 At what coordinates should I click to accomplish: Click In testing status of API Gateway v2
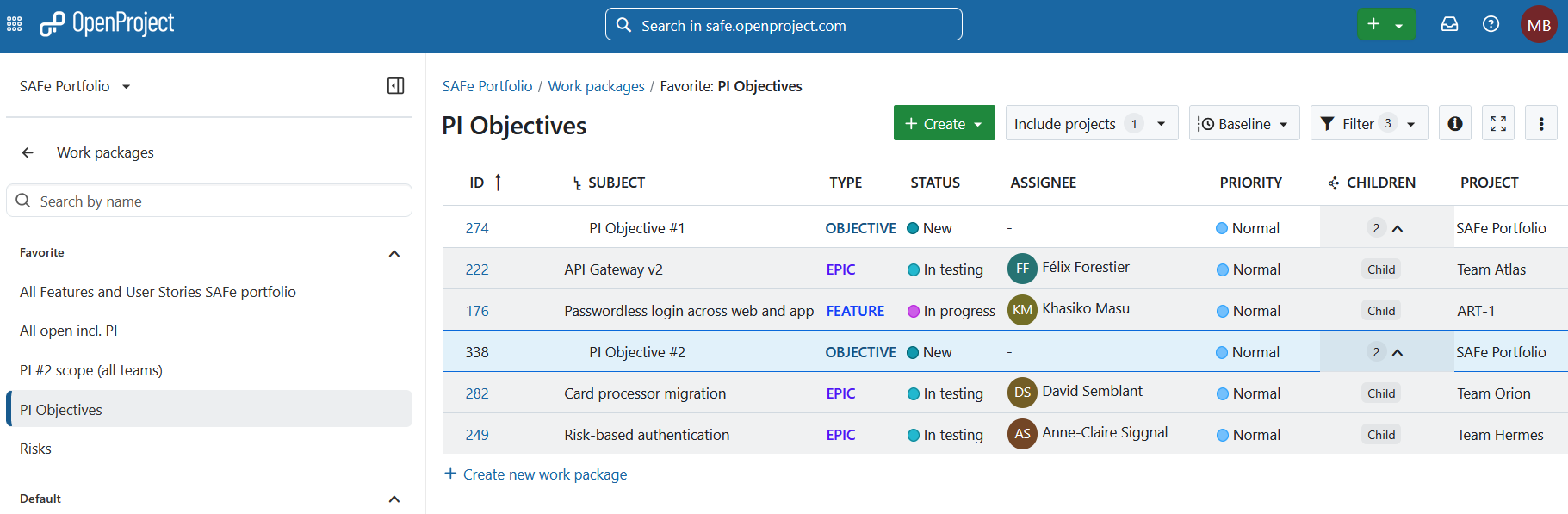point(945,269)
